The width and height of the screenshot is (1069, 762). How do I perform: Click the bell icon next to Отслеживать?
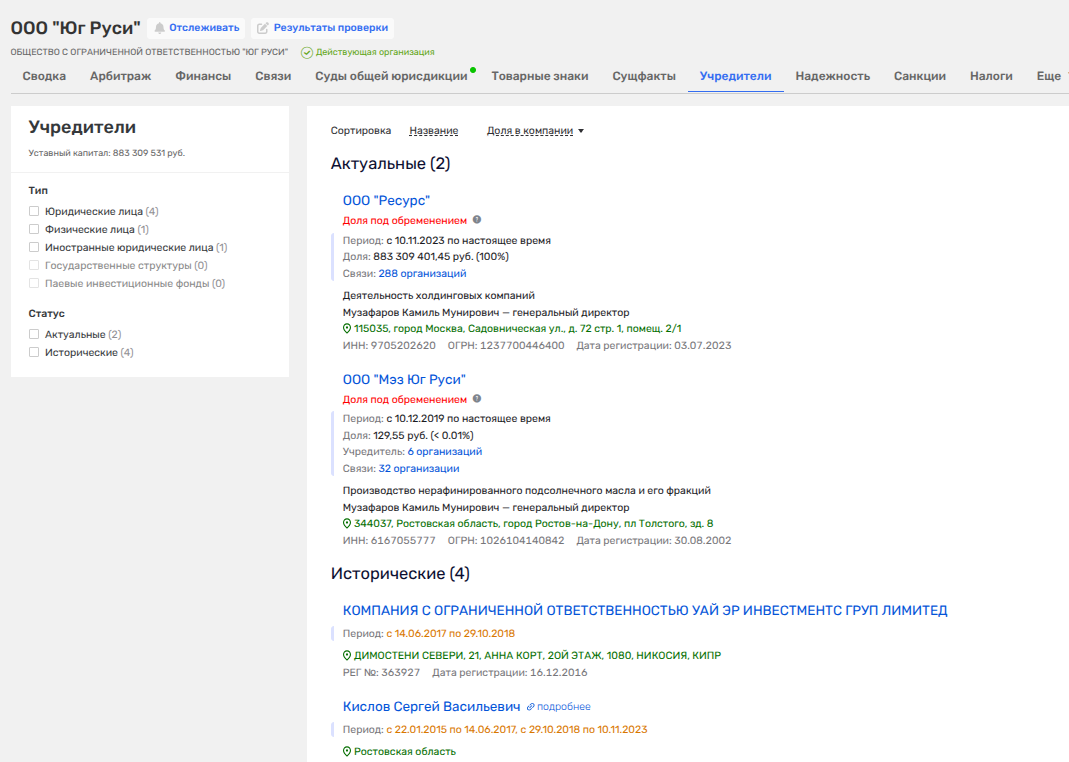coord(160,28)
